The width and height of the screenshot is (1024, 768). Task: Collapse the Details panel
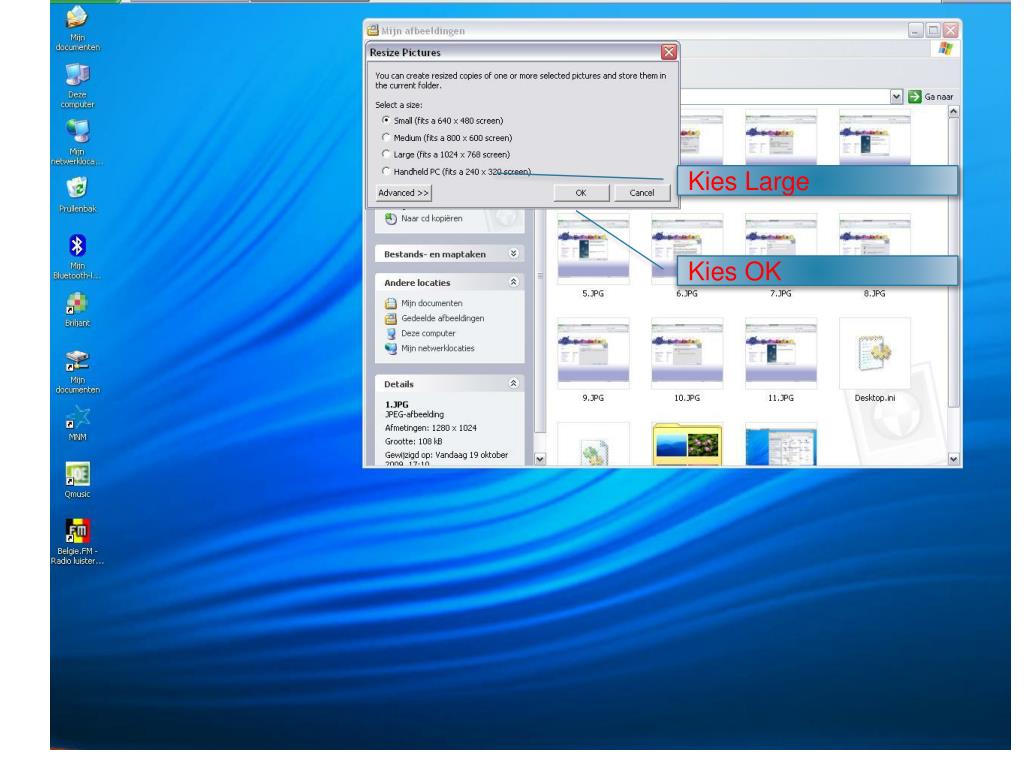[513, 383]
